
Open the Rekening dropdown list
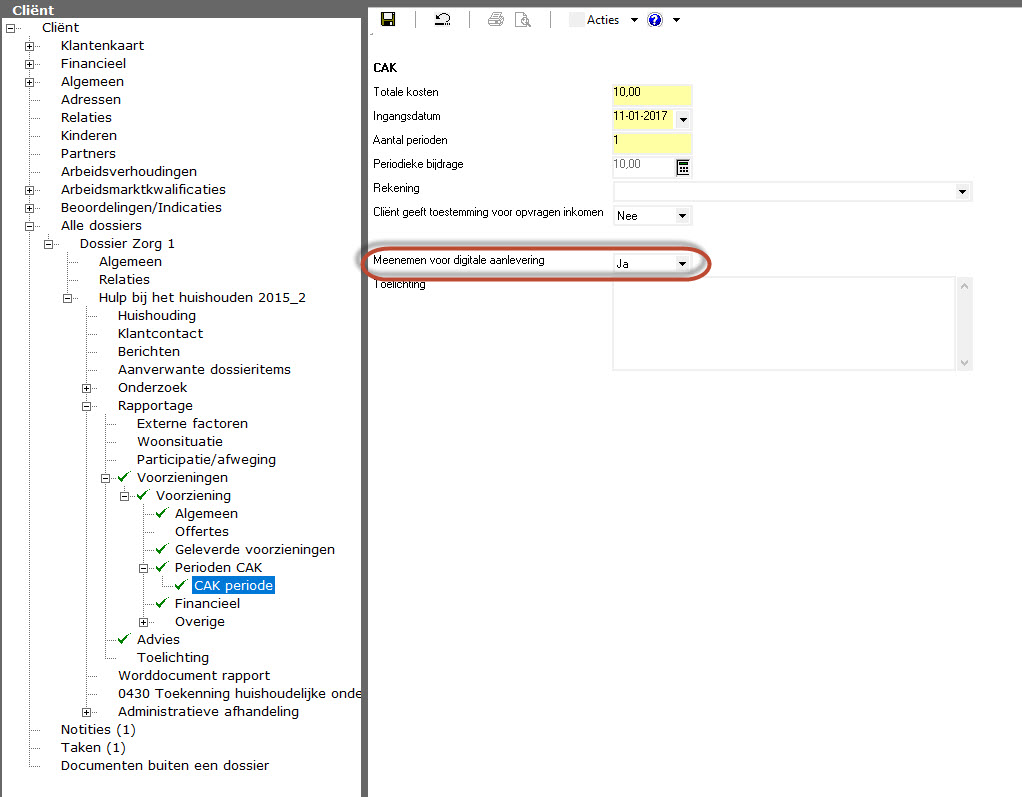pyautogui.click(x=962, y=191)
